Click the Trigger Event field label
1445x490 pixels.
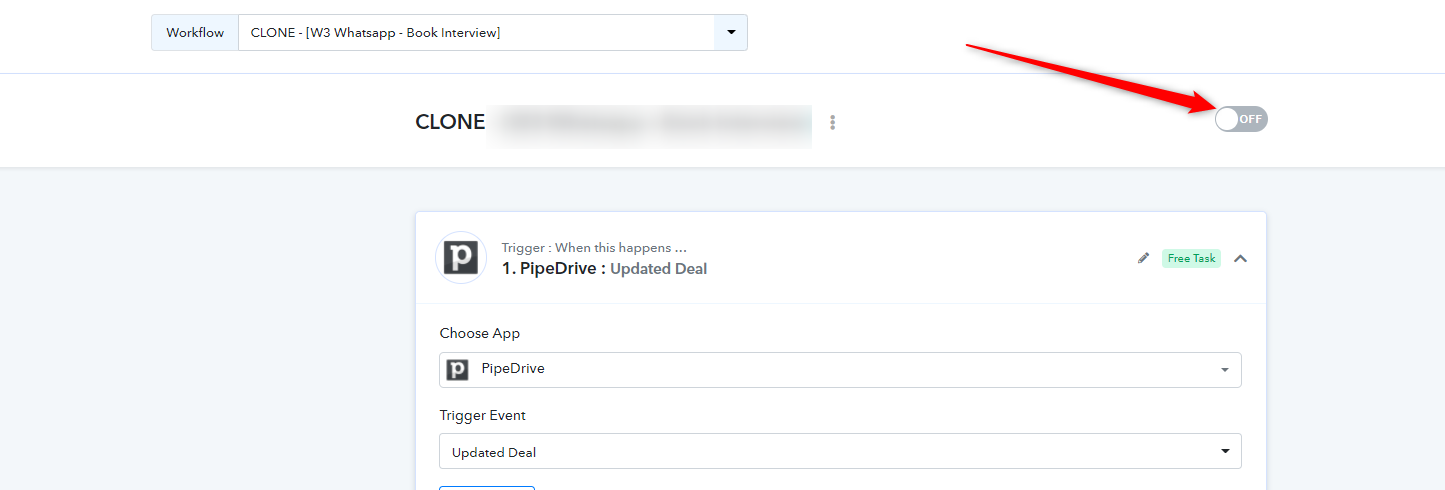coord(482,415)
